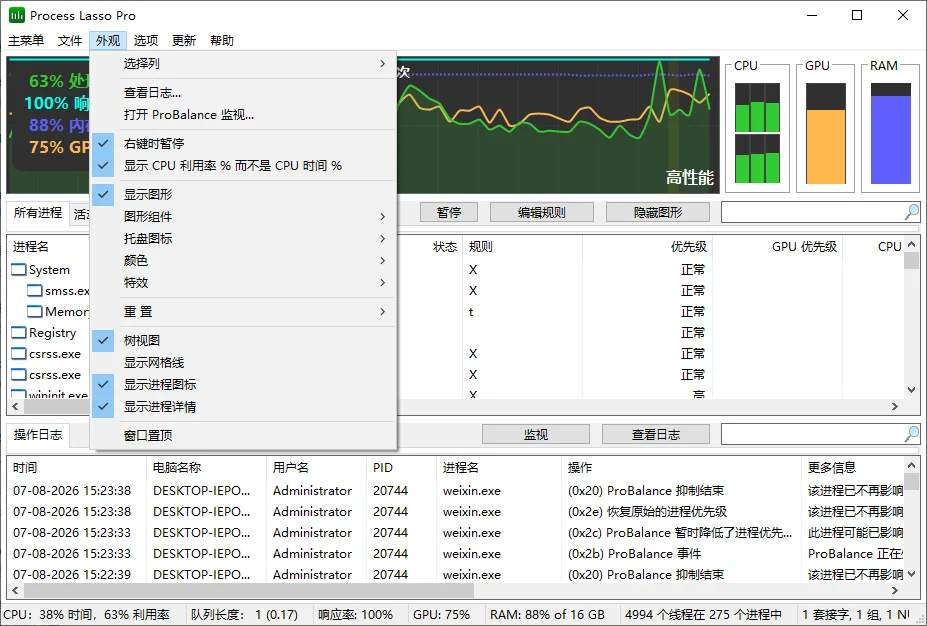This screenshot has width=927, height=626.
Task: Click the RAM usage meter
Action: pos(890,133)
